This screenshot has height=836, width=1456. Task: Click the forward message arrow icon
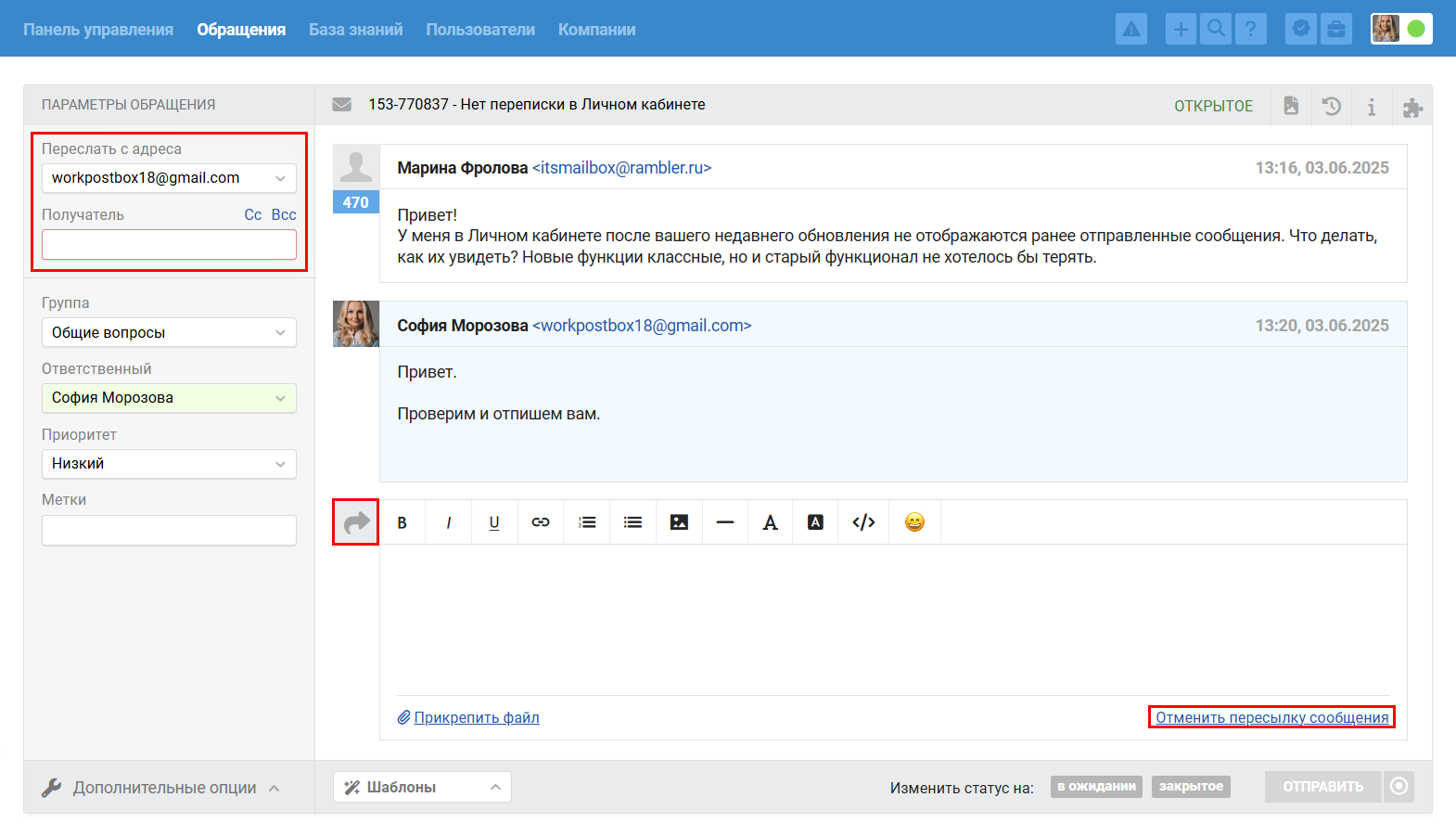356,522
